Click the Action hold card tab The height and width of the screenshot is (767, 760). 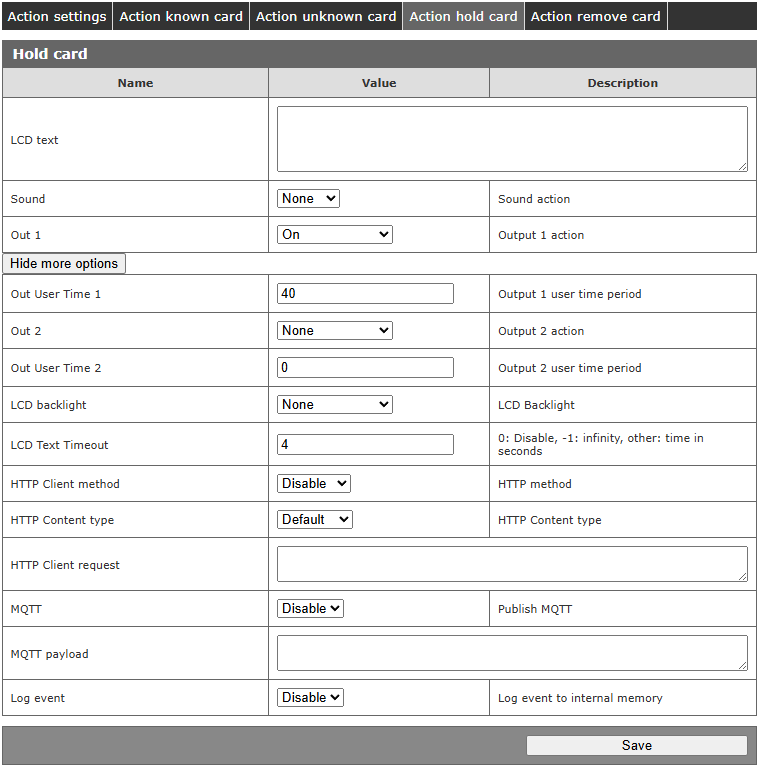tap(463, 16)
